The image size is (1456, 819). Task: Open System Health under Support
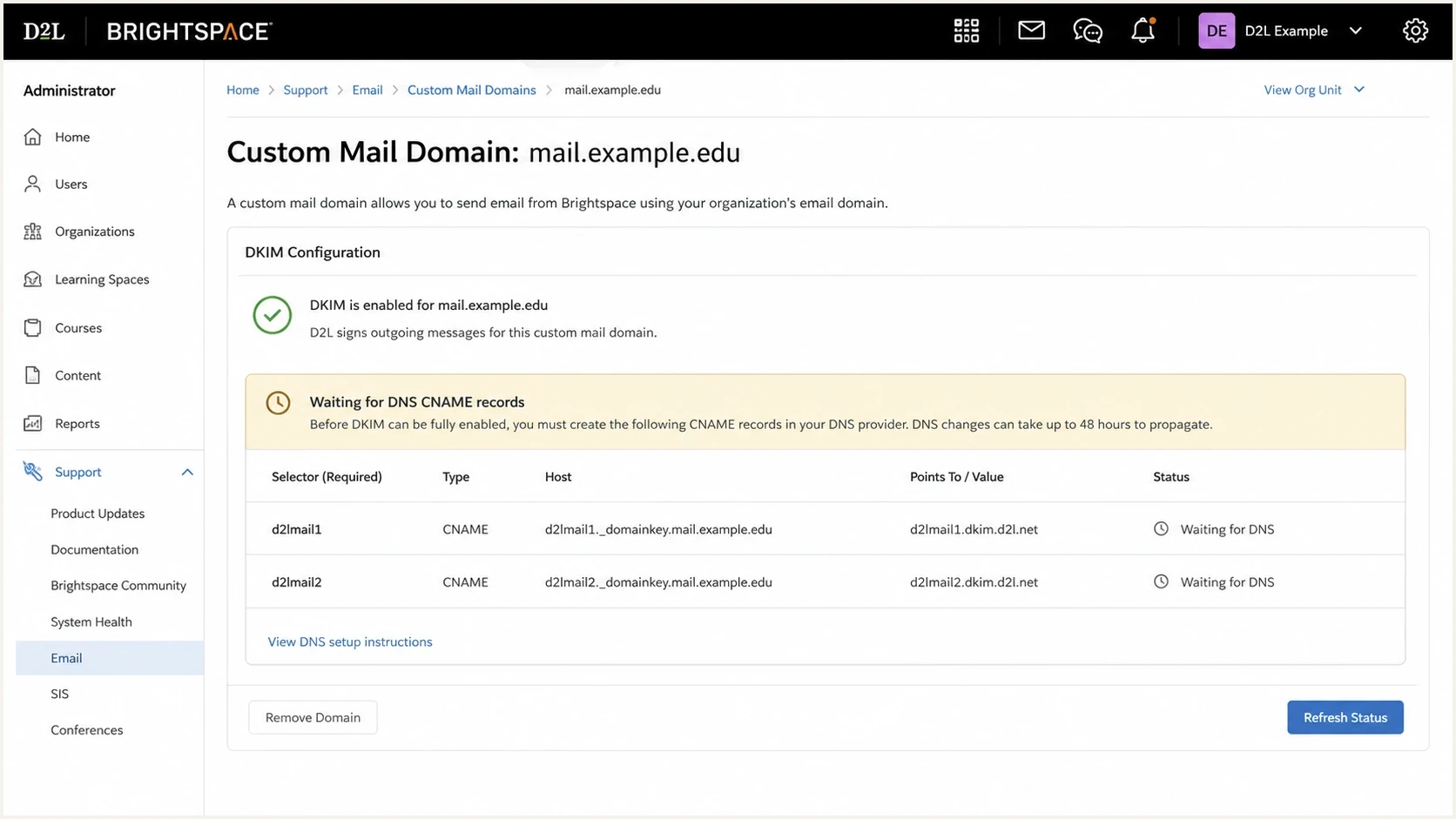click(91, 621)
